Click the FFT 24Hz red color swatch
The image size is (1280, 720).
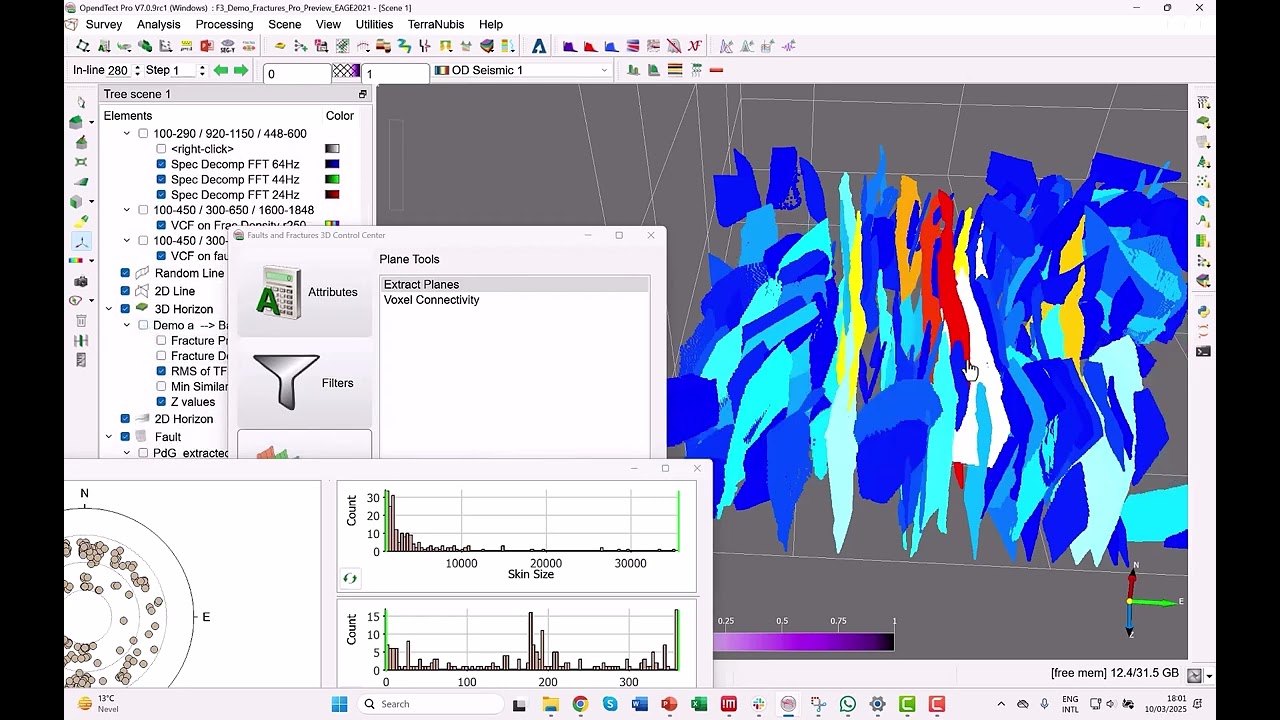click(x=332, y=194)
